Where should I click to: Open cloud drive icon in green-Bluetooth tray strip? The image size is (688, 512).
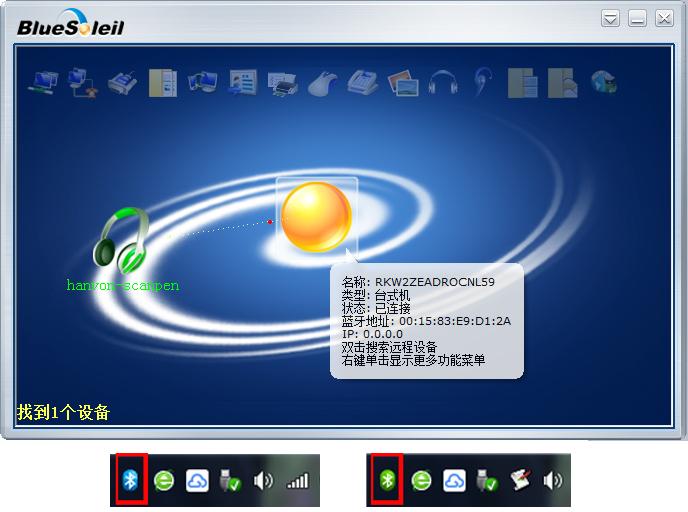(455, 481)
